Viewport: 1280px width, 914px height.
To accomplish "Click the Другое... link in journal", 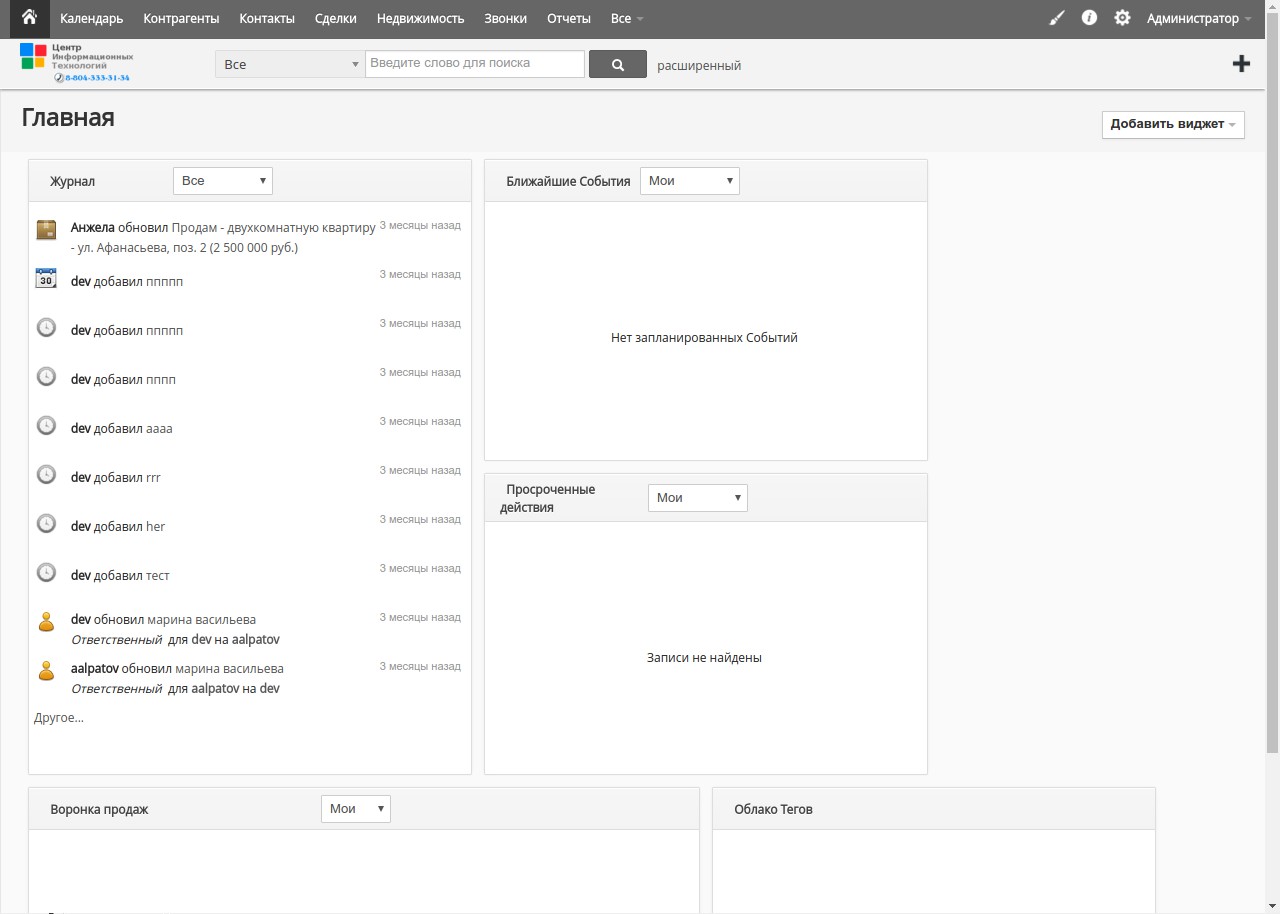I will tap(59, 717).
